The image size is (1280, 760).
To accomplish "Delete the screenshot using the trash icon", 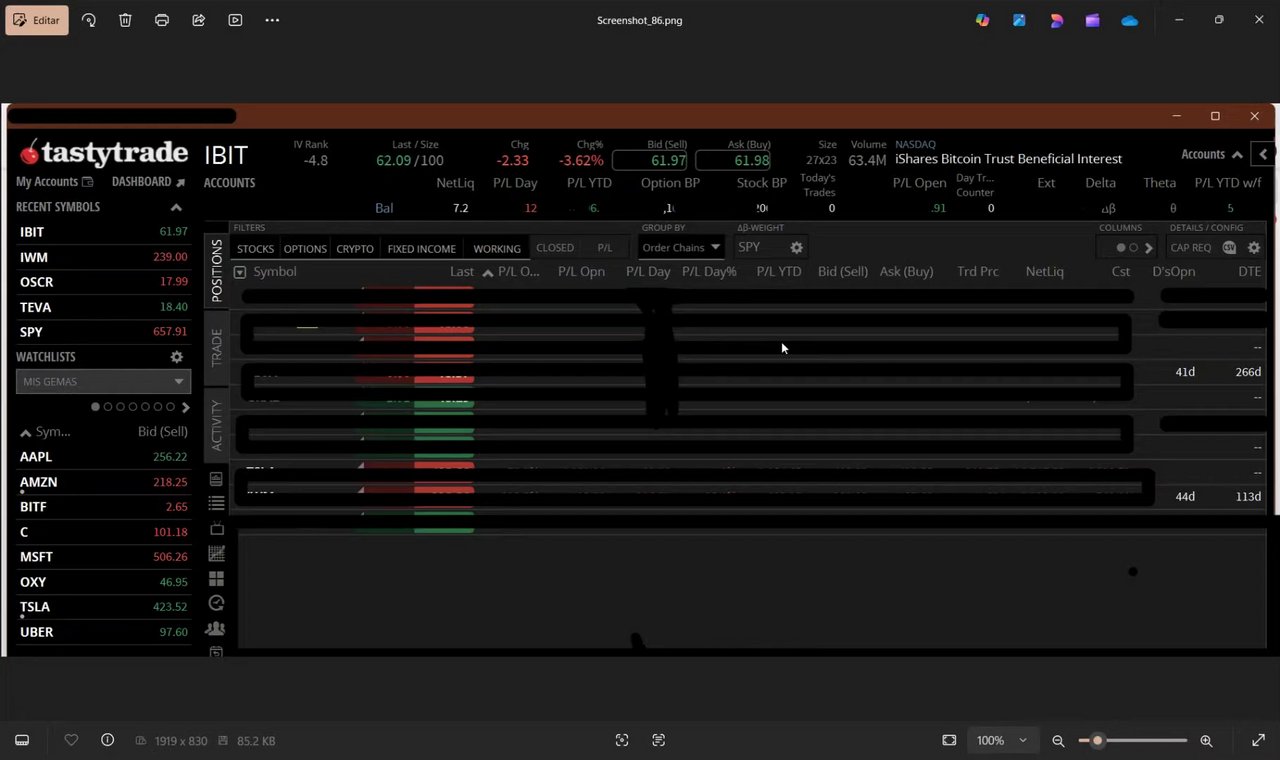I will point(125,20).
